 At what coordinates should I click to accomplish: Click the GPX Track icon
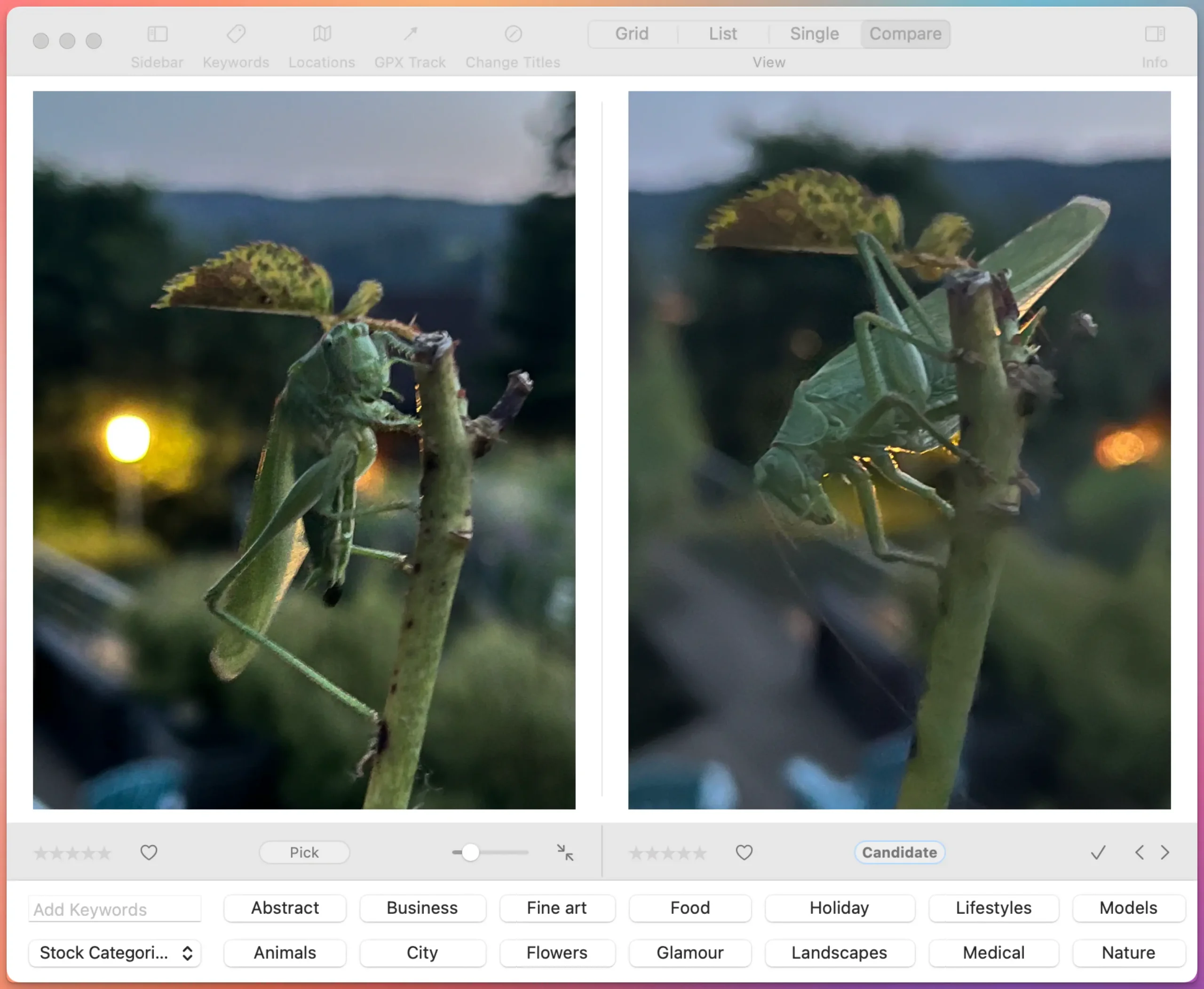410,34
